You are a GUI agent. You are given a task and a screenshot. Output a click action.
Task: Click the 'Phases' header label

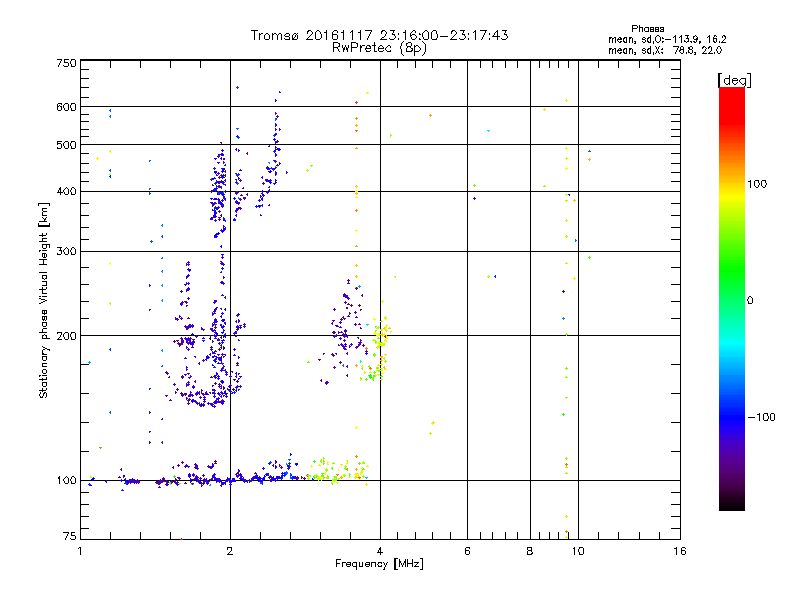point(647,29)
